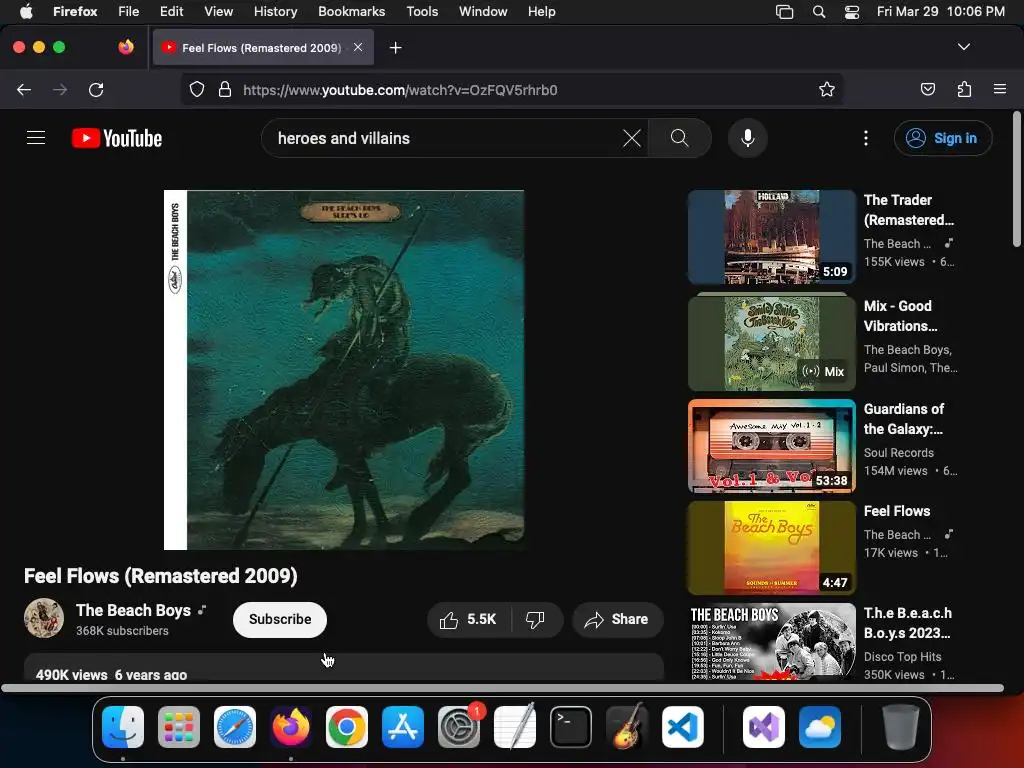Open The Beach Boys channel avatar
Viewport: 1024px width, 768px height.
pos(44,618)
